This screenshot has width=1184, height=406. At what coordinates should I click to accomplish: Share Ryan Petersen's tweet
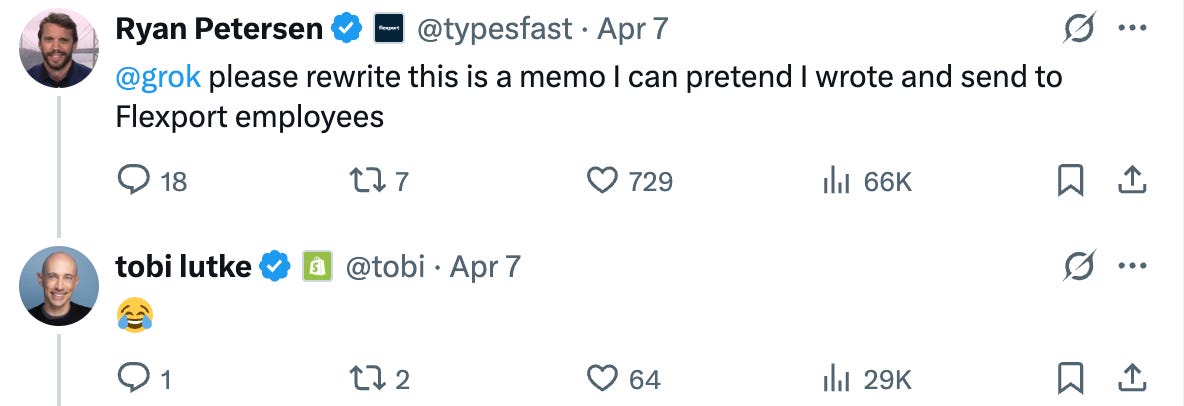click(1130, 180)
